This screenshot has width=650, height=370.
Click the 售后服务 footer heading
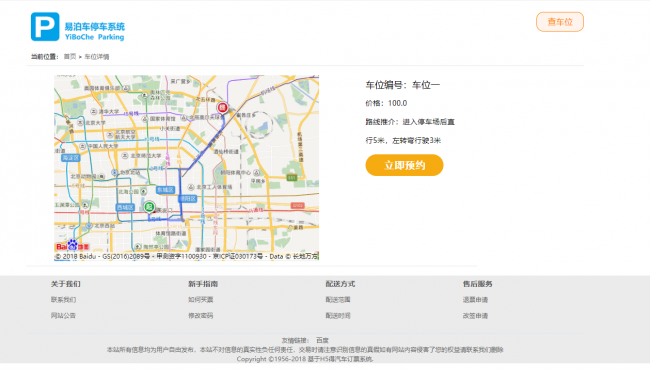point(477,284)
